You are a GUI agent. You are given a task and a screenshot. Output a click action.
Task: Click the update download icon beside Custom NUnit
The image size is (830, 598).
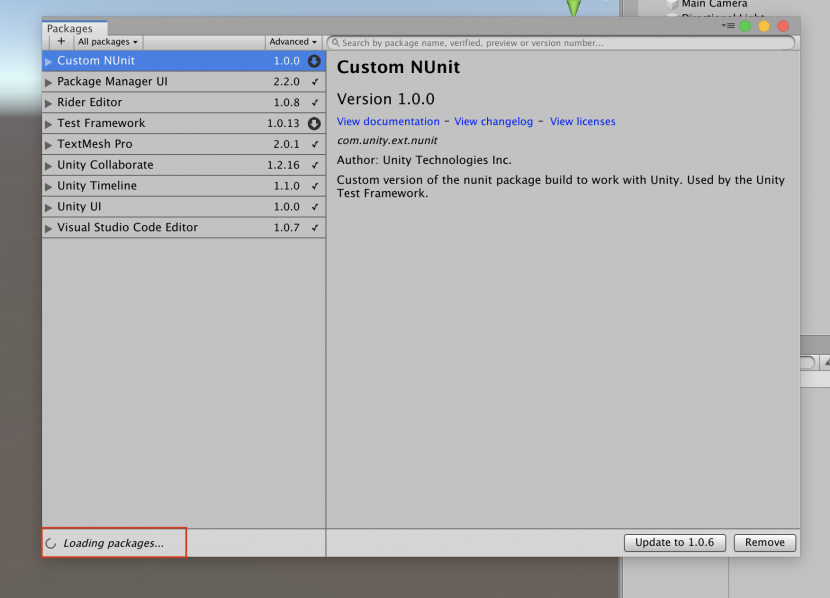click(315, 60)
